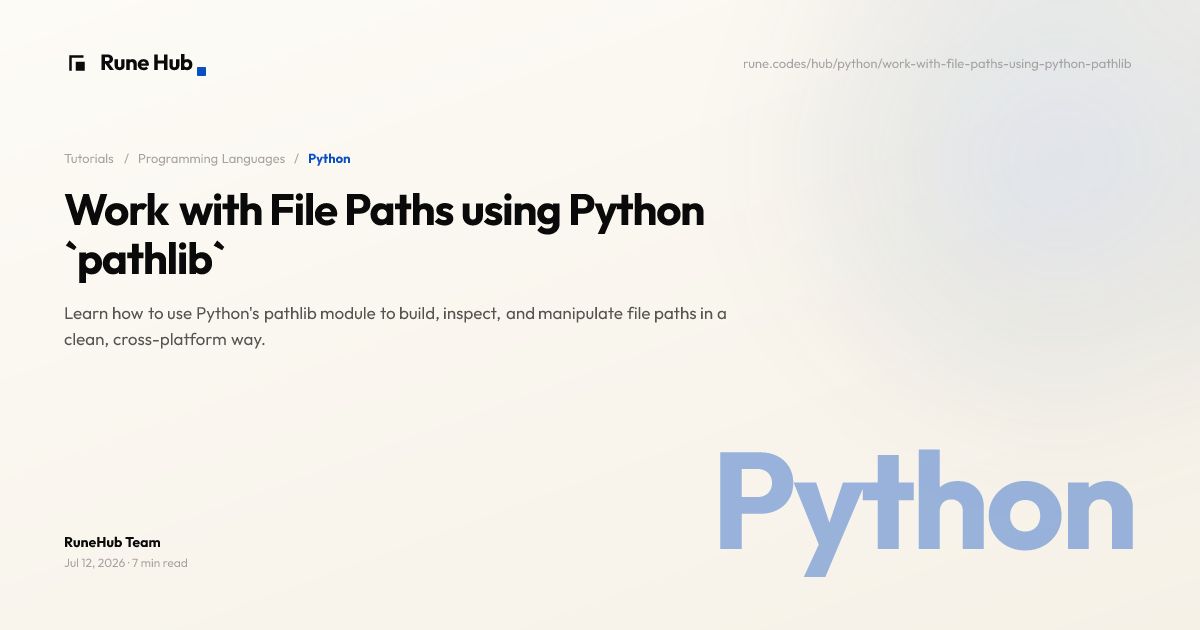This screenshot has width=1200, height=630.
Task: Click the description starting 'Learn how to use'
Action: (x=395, y=326)
